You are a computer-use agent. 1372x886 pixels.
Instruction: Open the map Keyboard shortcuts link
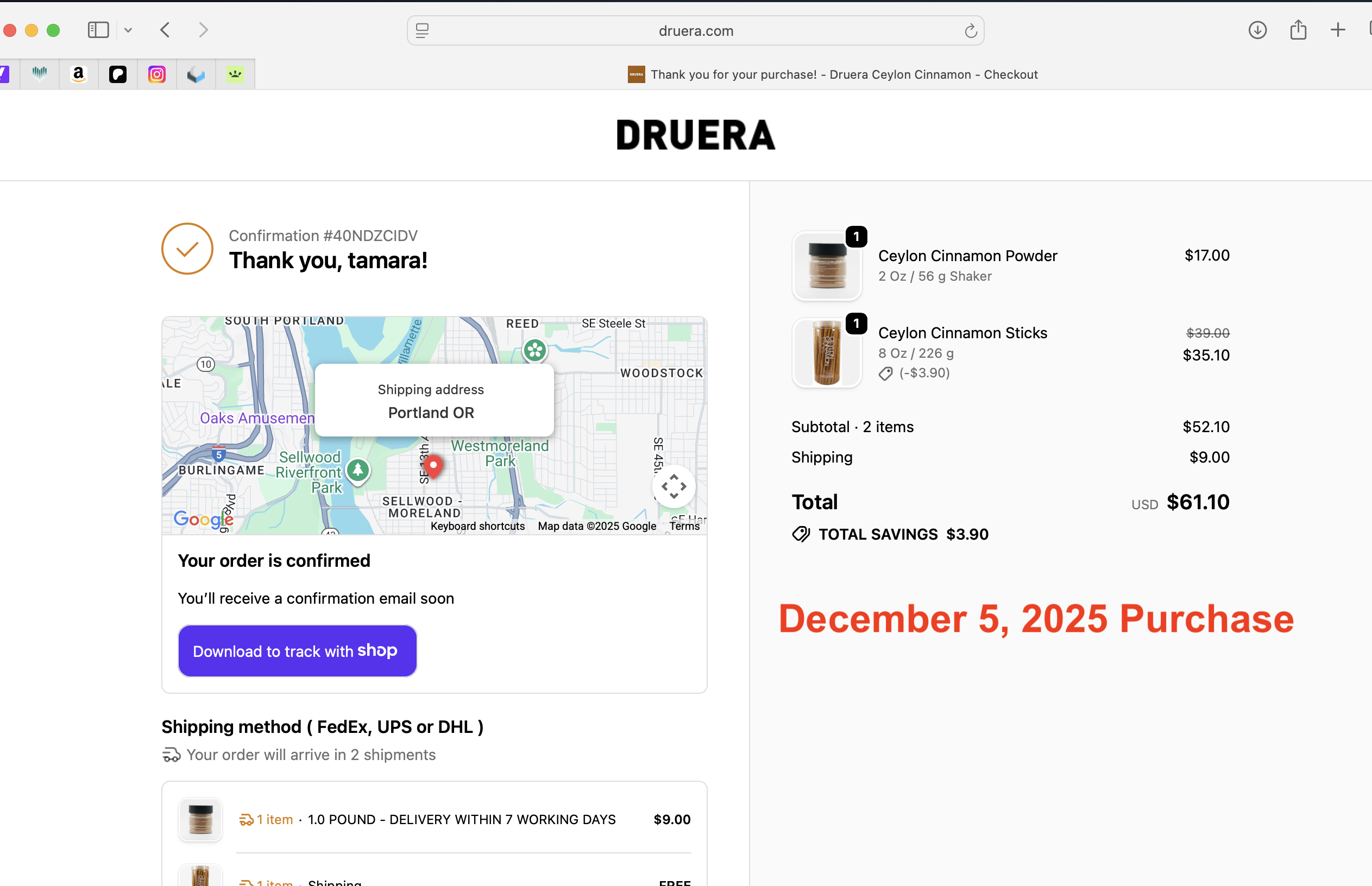click(477, 526)
